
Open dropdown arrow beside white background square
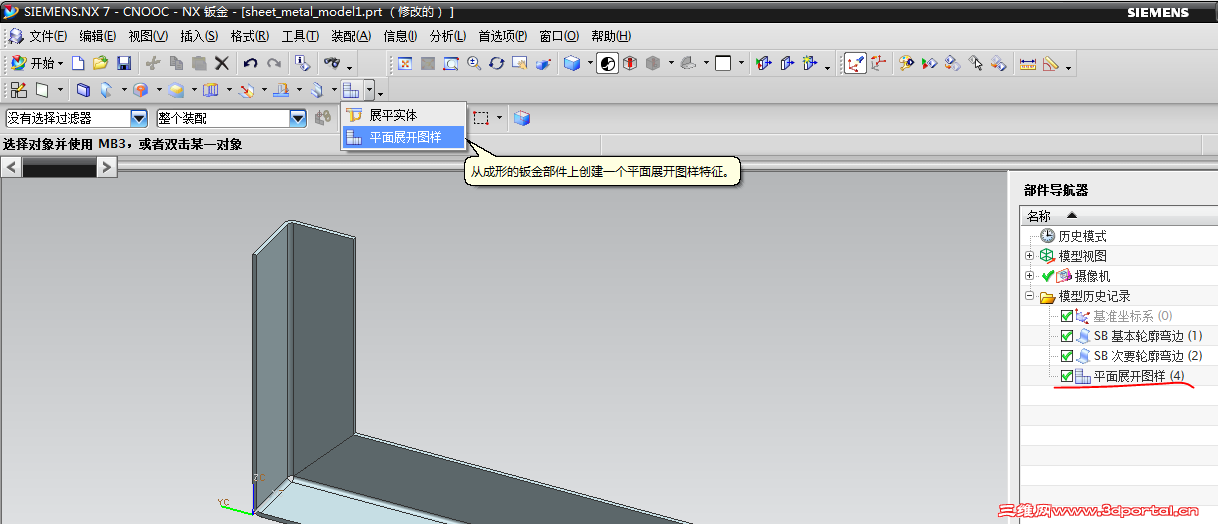(x=742, y=63)
